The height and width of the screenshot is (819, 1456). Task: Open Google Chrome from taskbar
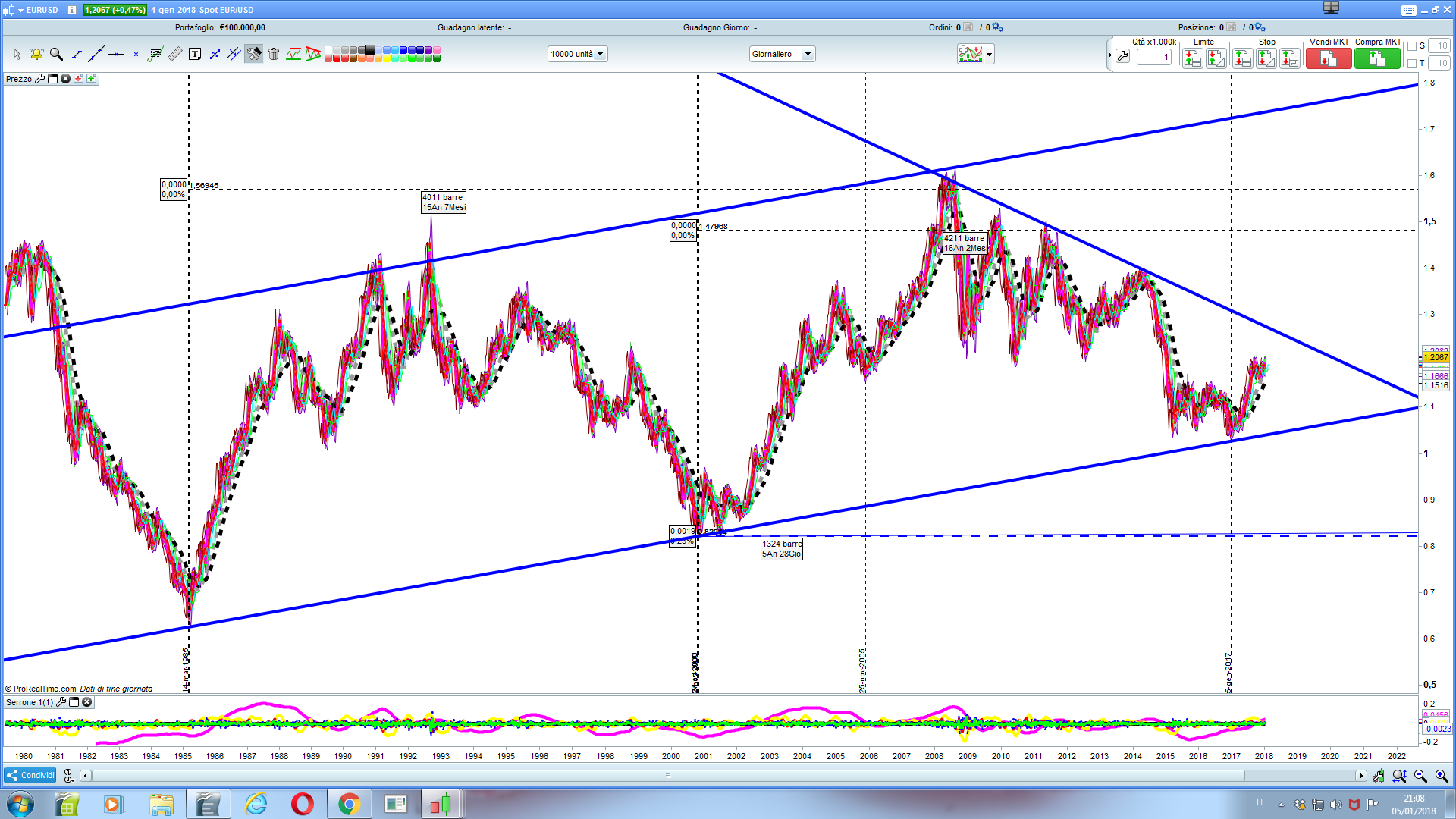(x=349, y=804)
